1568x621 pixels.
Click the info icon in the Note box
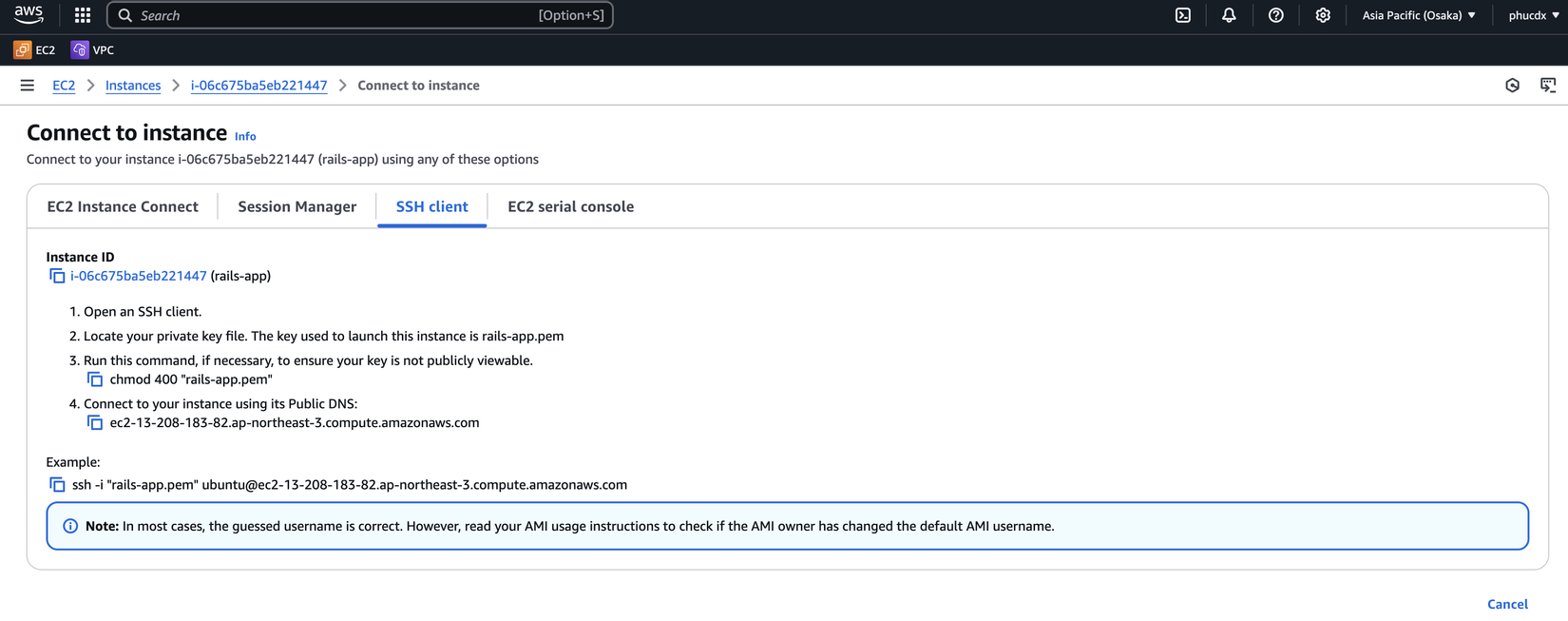(x=70, y=526)
